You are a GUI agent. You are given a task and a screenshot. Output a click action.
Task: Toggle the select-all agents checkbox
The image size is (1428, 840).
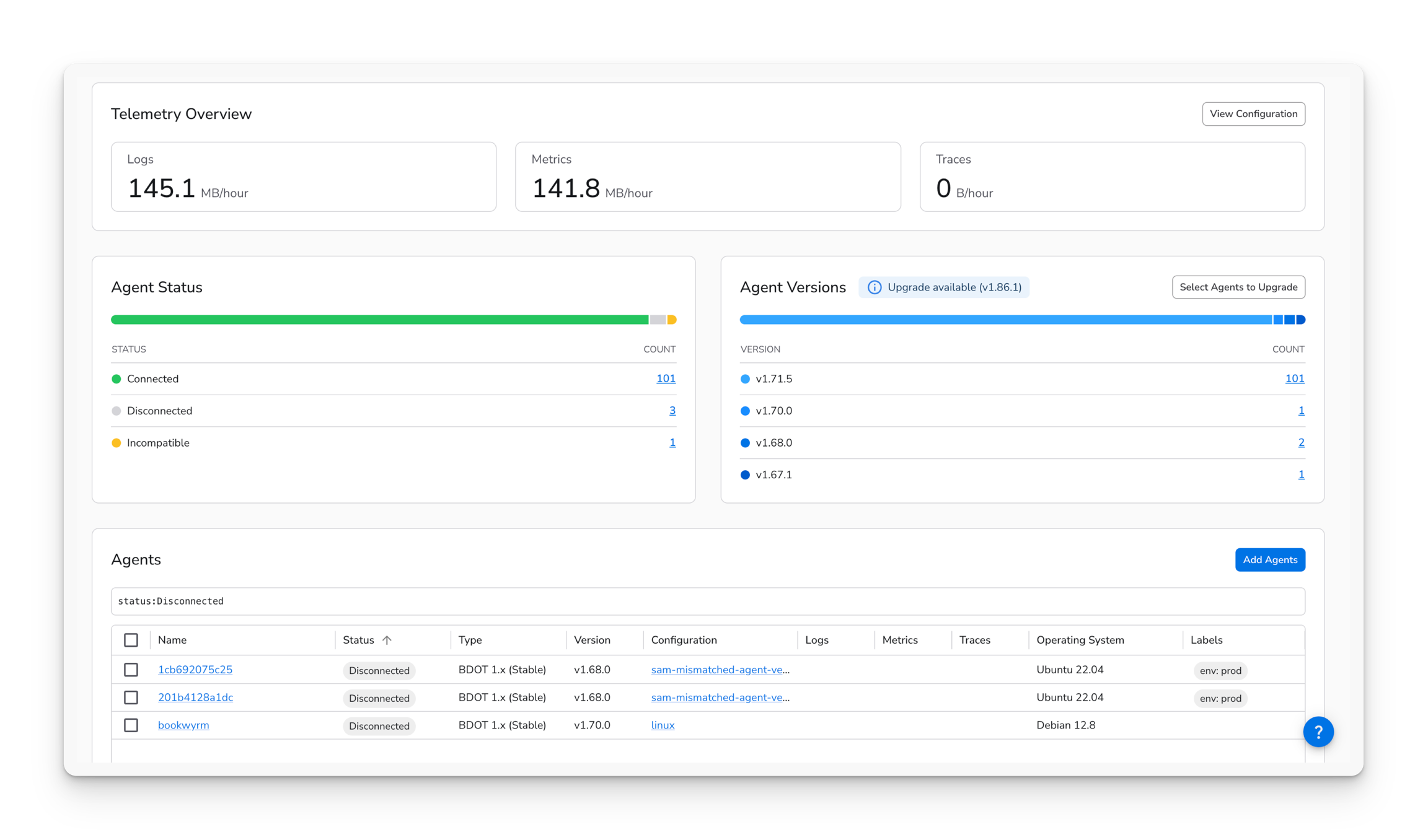coord(131,640)
